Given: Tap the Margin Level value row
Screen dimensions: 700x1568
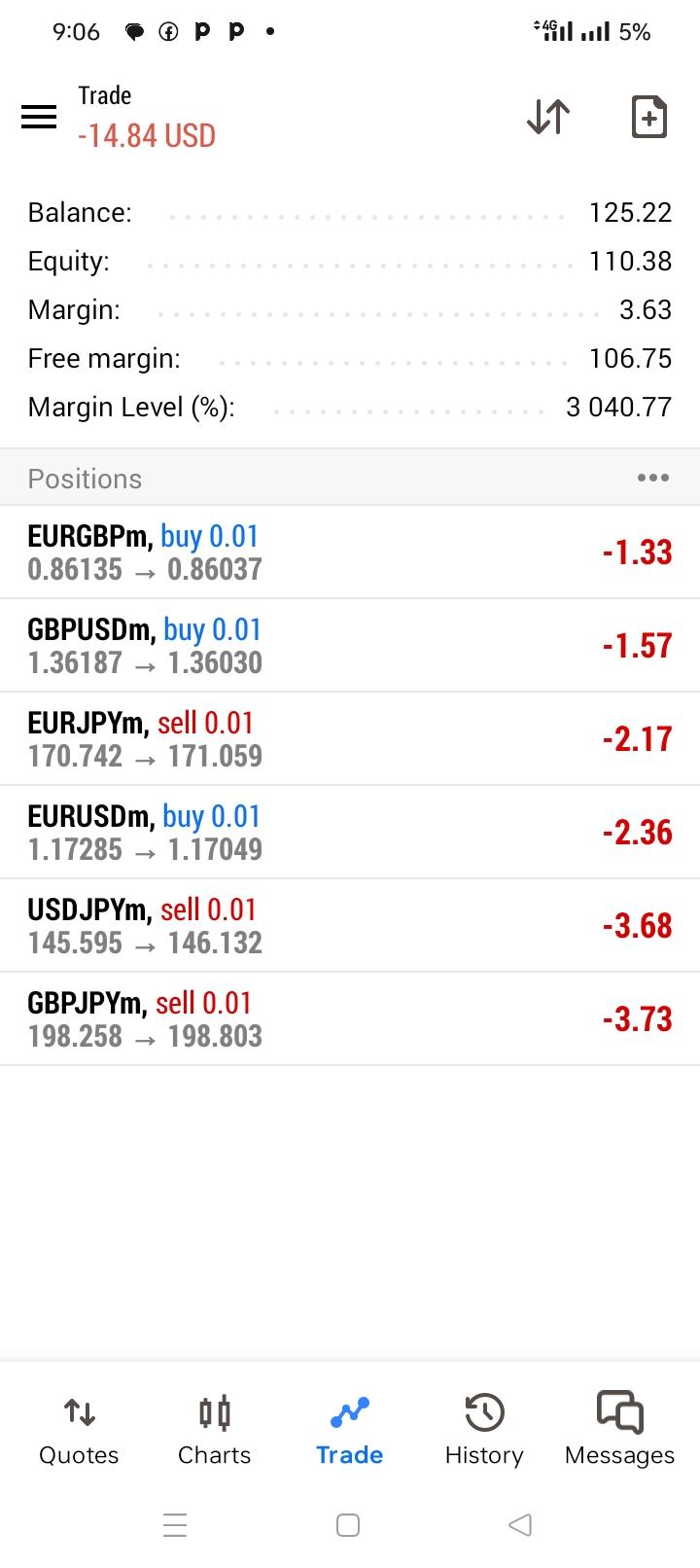Looking at the screenshot, I should tap(350, 407).
